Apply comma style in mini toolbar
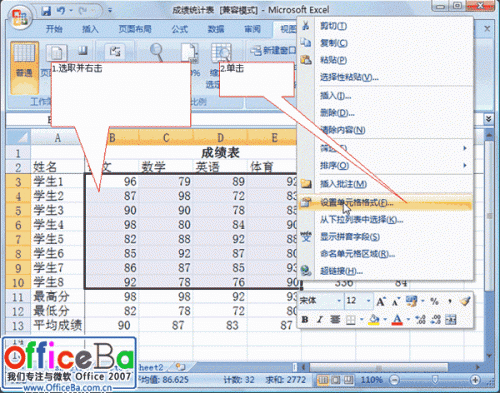500x393 pixels. pyautogui.click(x=450, y=301)
